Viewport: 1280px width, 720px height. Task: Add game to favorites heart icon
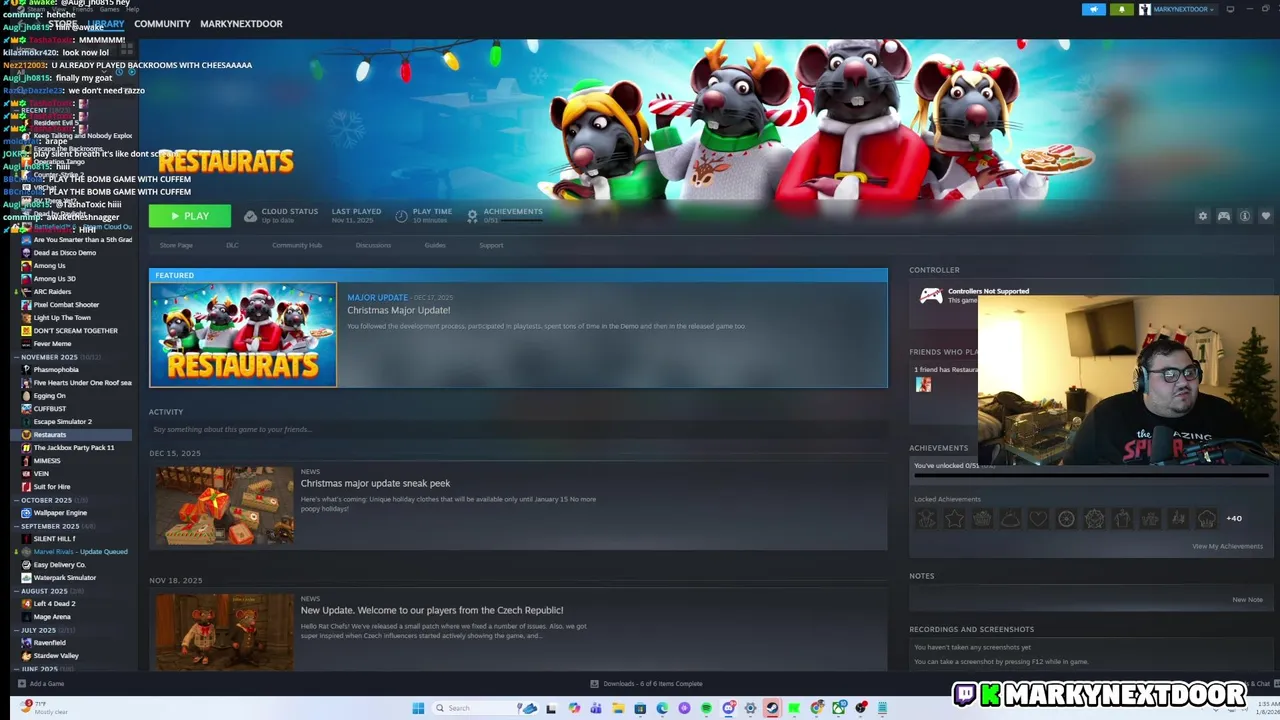tap(1266, 216)
